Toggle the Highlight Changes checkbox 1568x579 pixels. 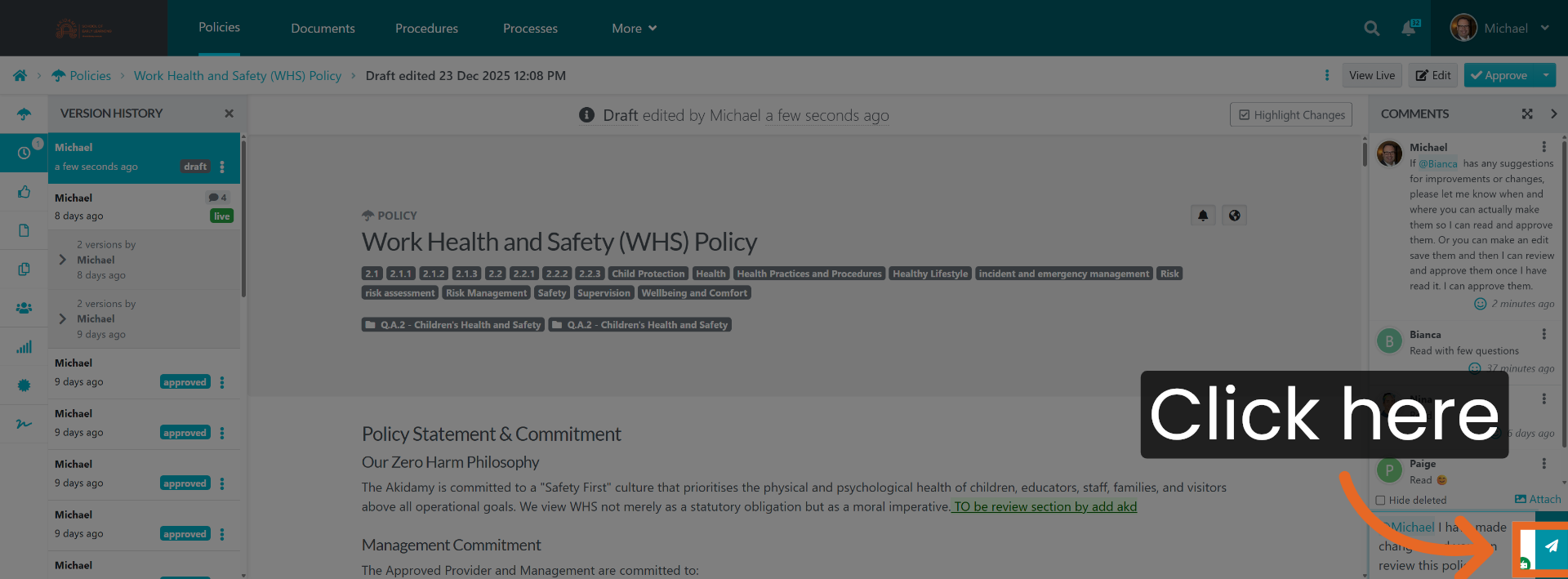[1245, 115]
